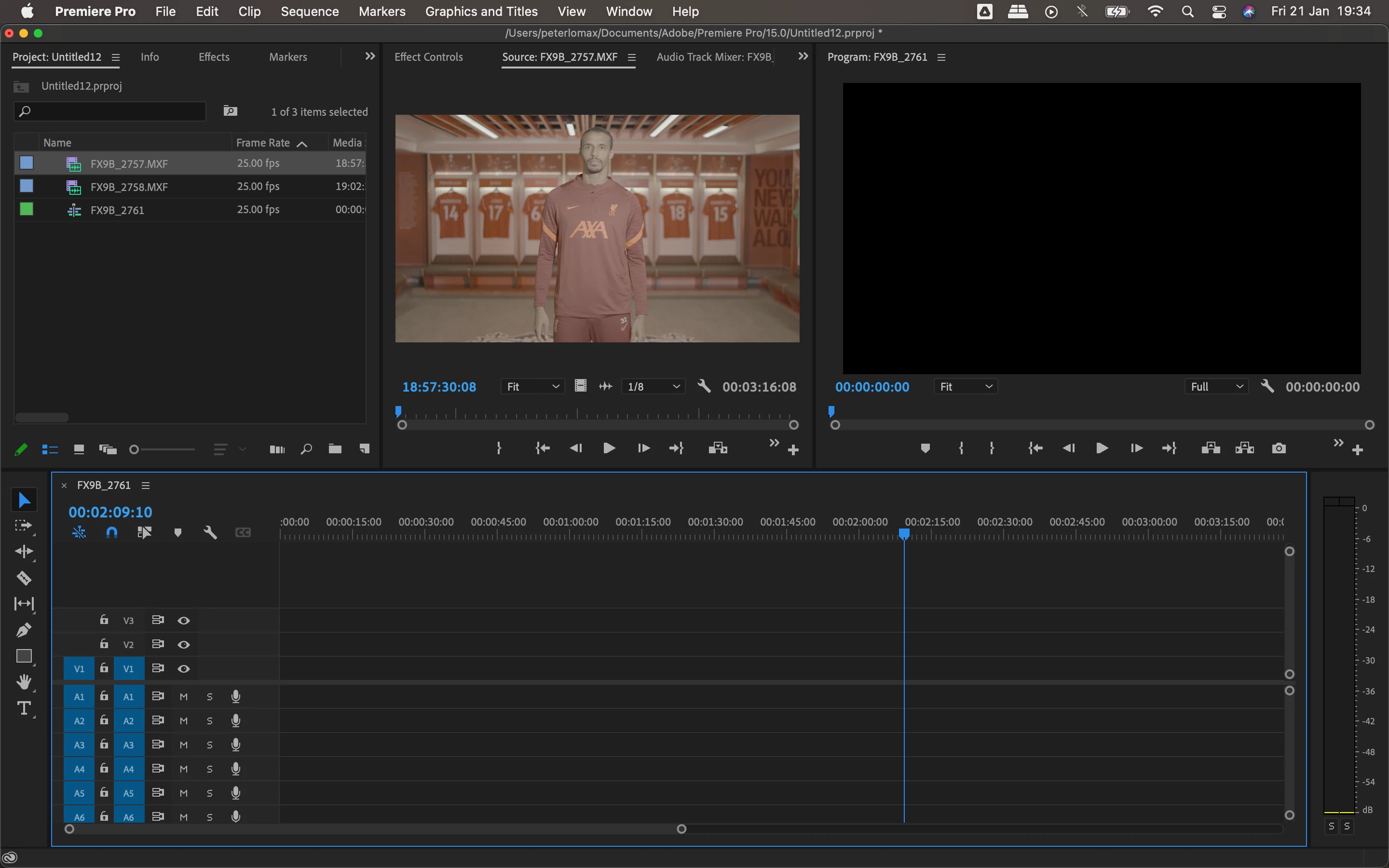Screen dimensions: 1389x868
Task: Expand hidden Source panel tabs chevron
Action: 803,56
